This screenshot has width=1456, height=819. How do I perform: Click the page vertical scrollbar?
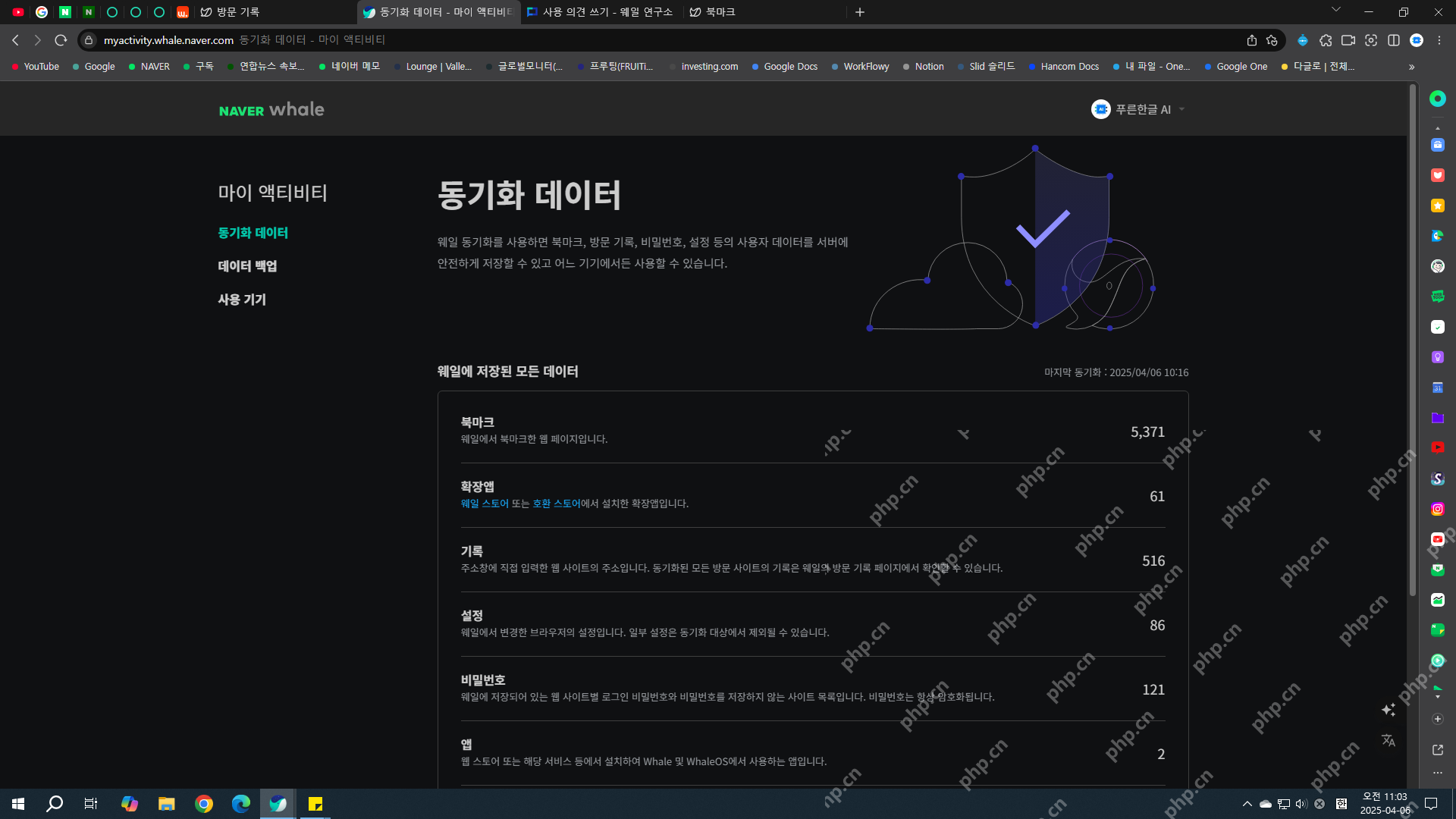tap(1412, 341)
